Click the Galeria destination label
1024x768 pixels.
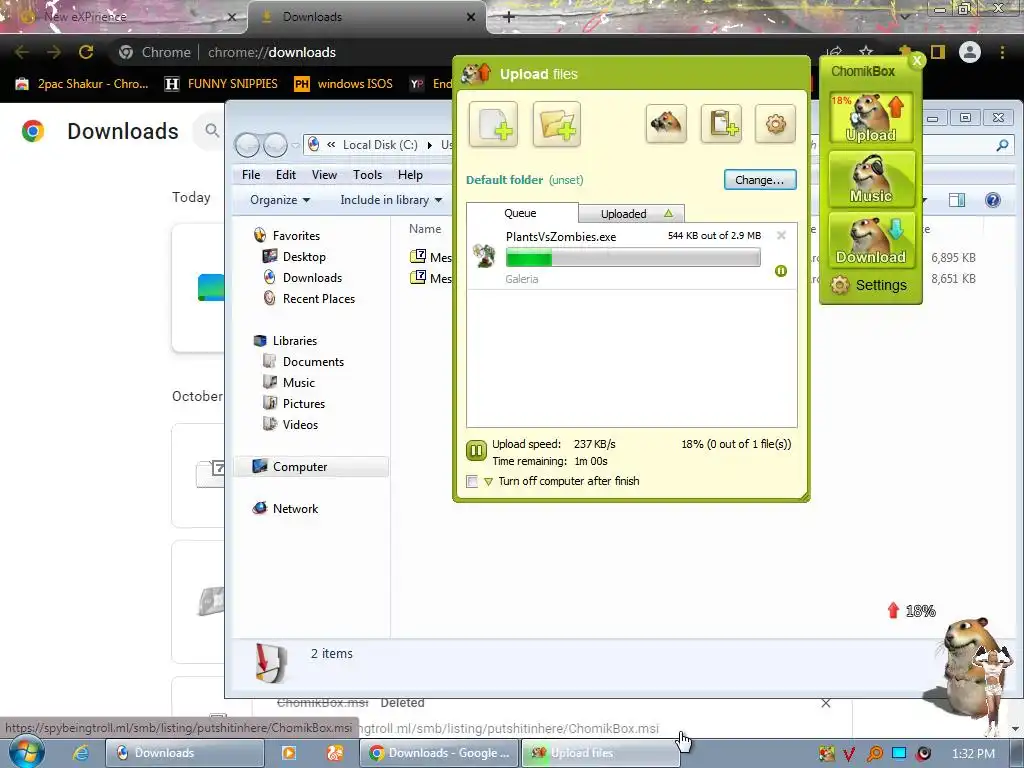522,279
